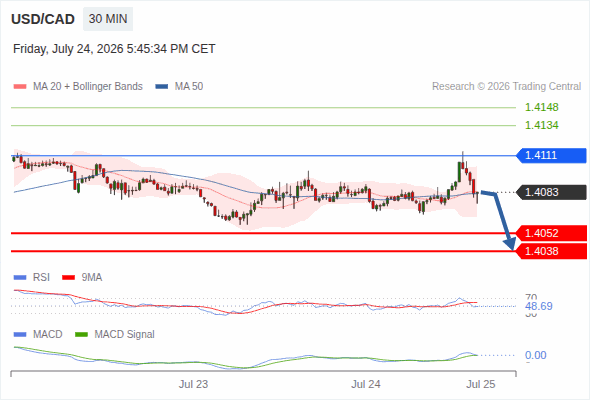Screen dimensions: 590x400
Task: Click the Jul 25 axis label
Action: coord(481,384)
